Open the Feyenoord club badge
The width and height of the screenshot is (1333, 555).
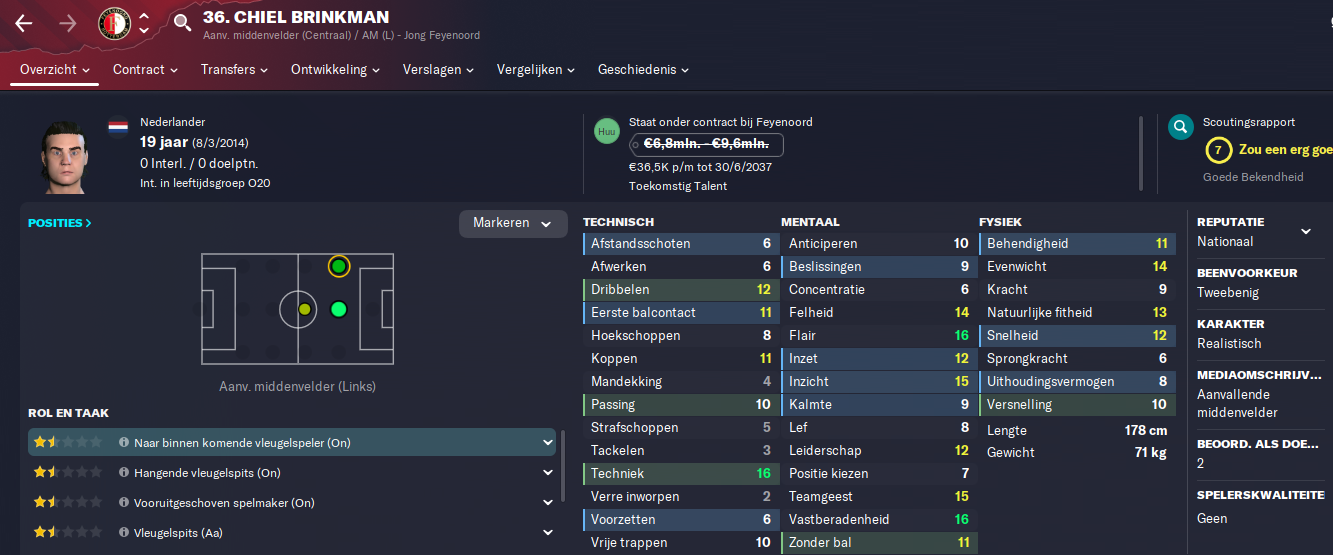pos(115,23)
